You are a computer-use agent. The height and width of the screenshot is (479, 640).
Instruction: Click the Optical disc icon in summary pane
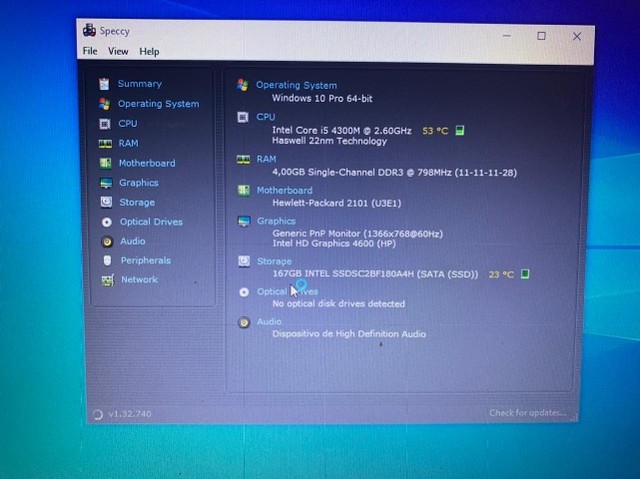point(244,292)
